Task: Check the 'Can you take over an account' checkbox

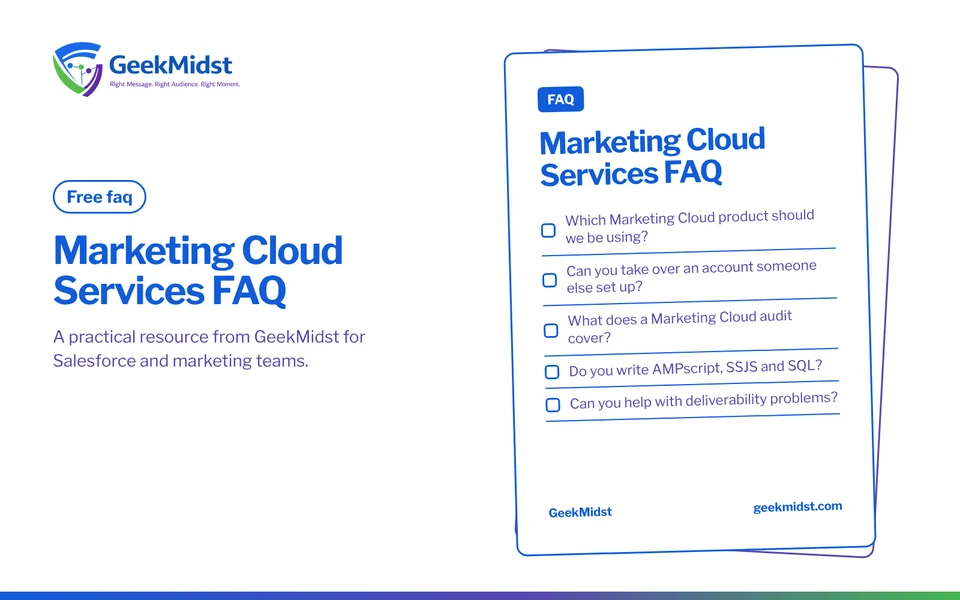Action: [549, 280]
